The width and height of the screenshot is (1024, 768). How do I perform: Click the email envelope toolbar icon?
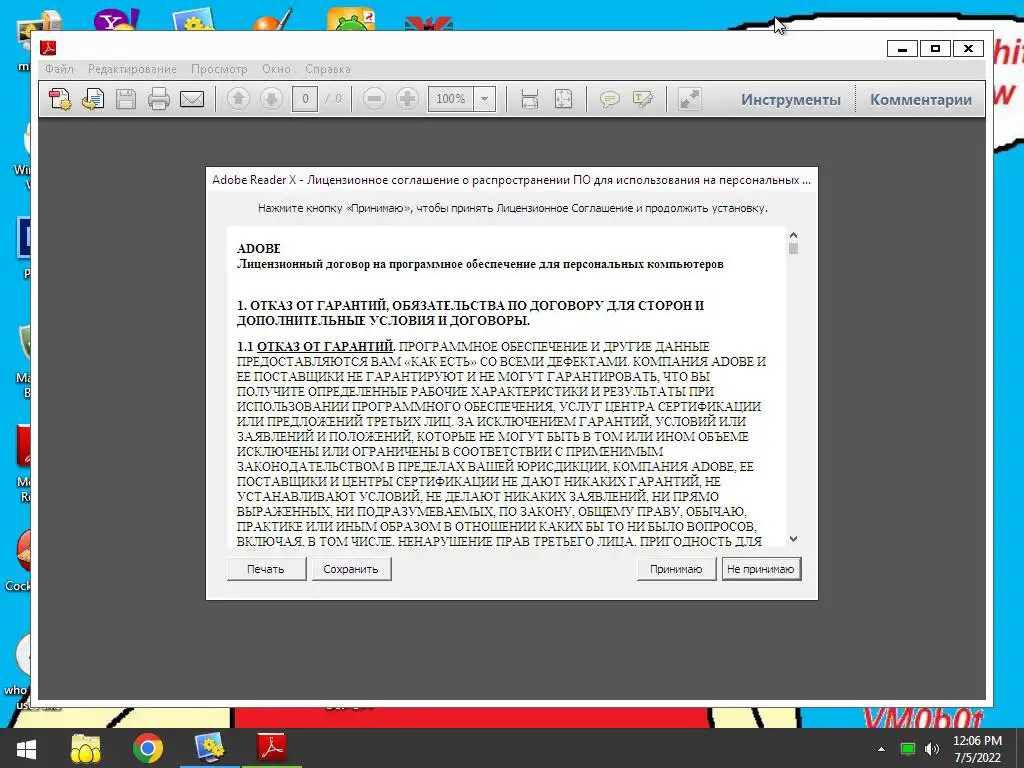(x=192, y=99)
